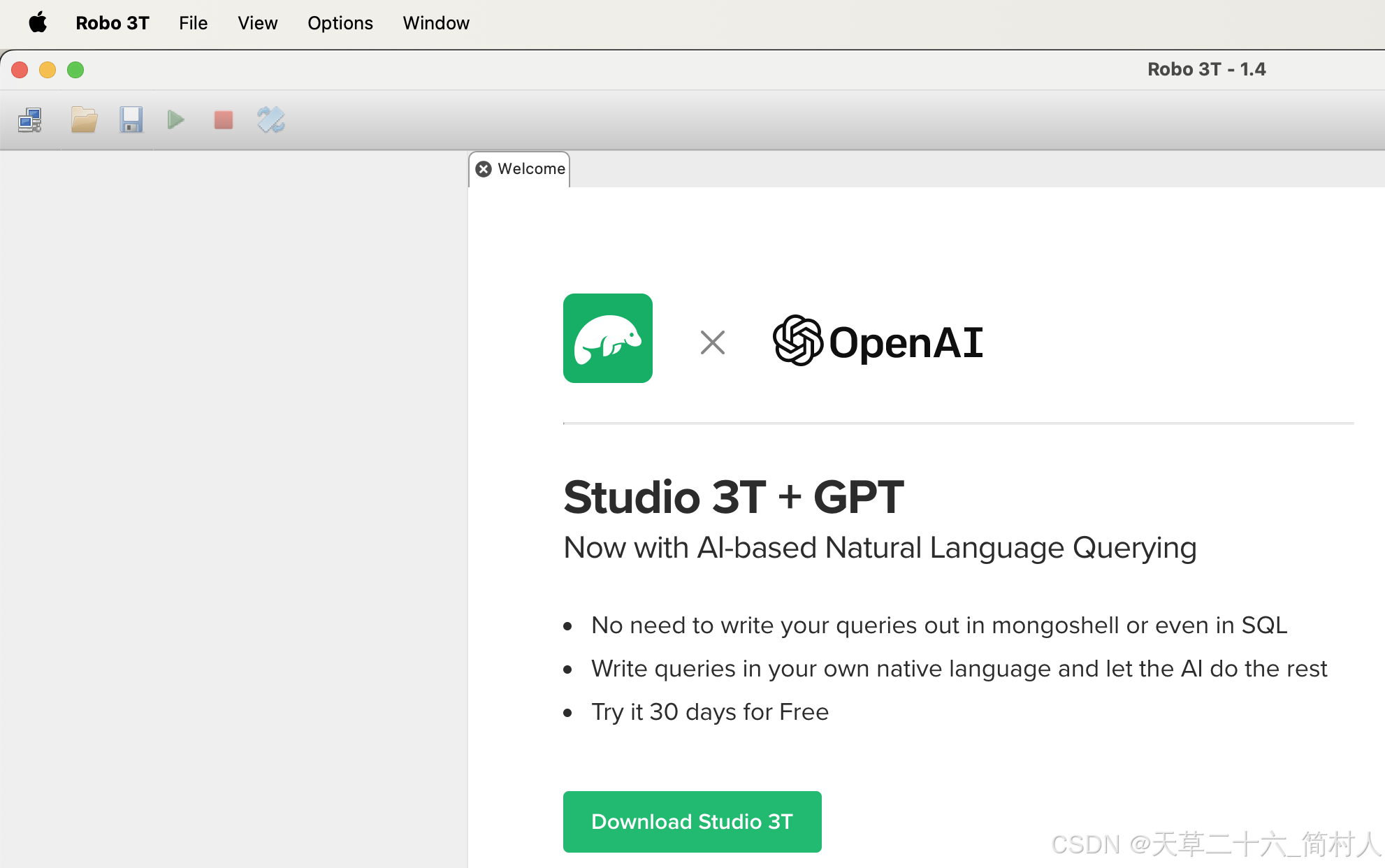Click the red close window button

tap(20, 70)
